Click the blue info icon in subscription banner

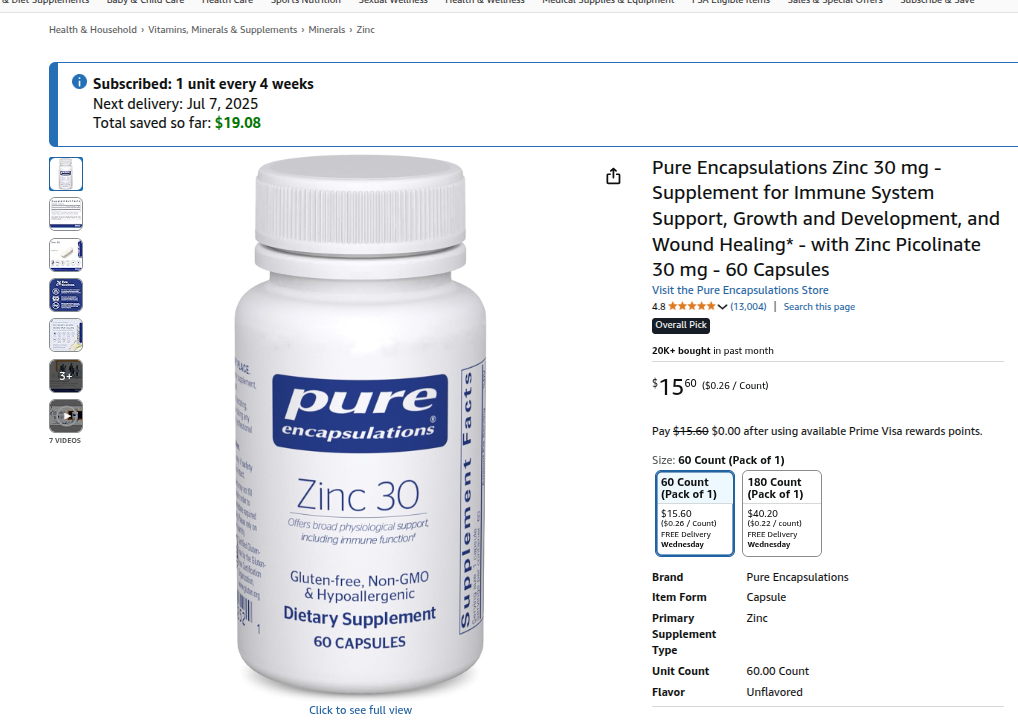(x=79, y=82)
